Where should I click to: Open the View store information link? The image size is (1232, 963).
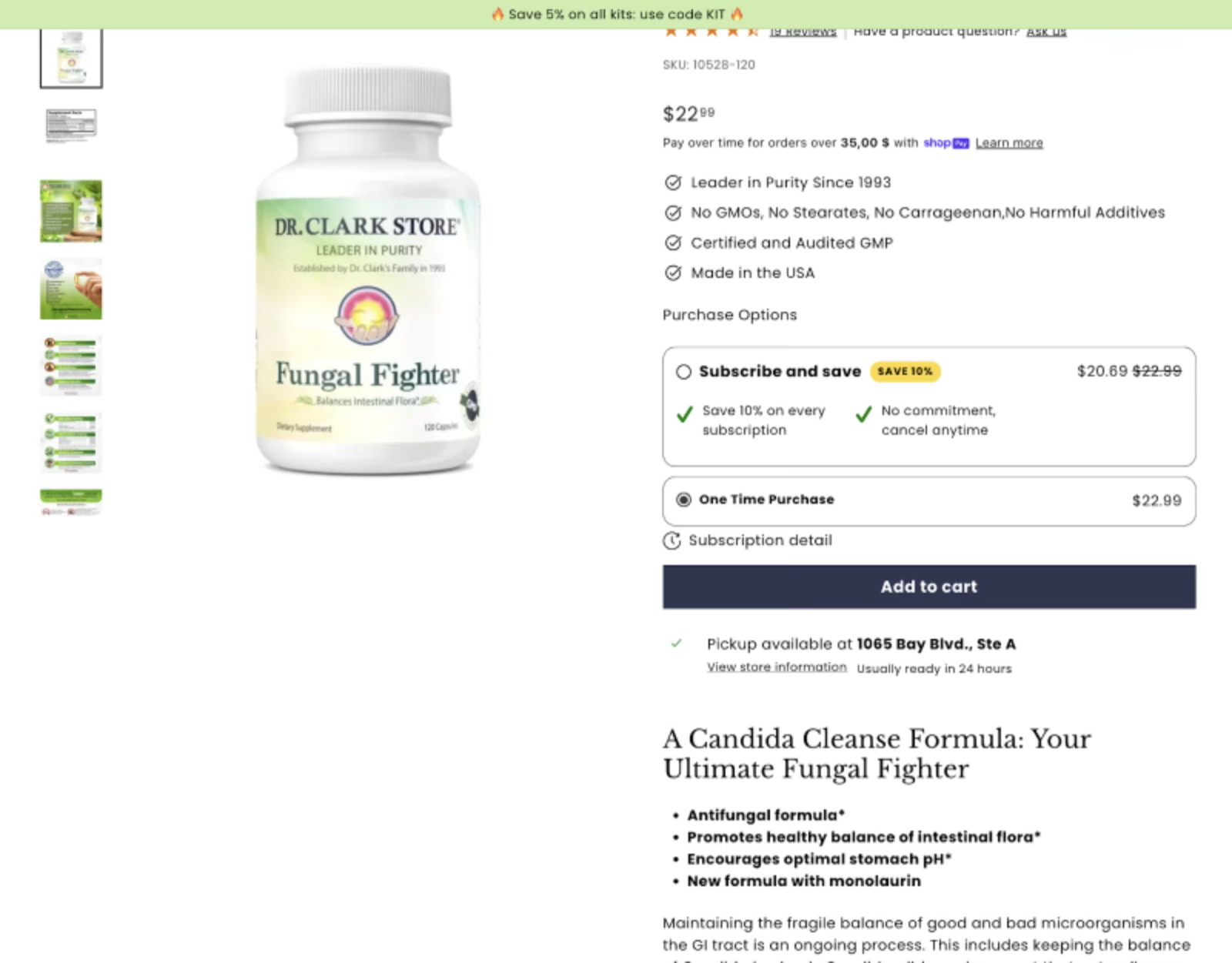click(776, 667)
